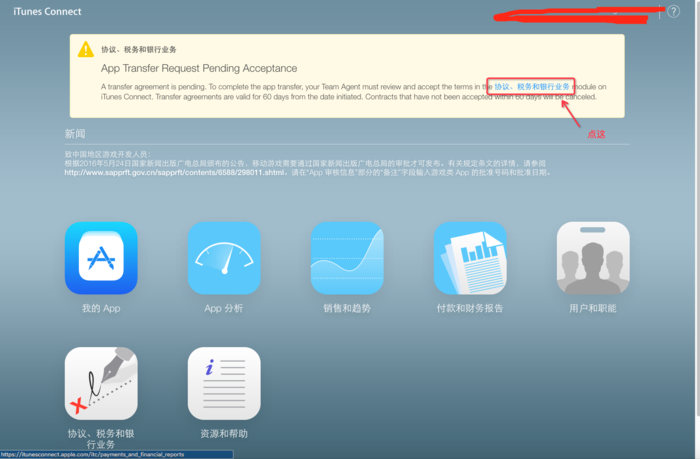Open the 协议、税务和银行业务 pen icon
This screenshot has width=700, height=459.
pos(101,384)
